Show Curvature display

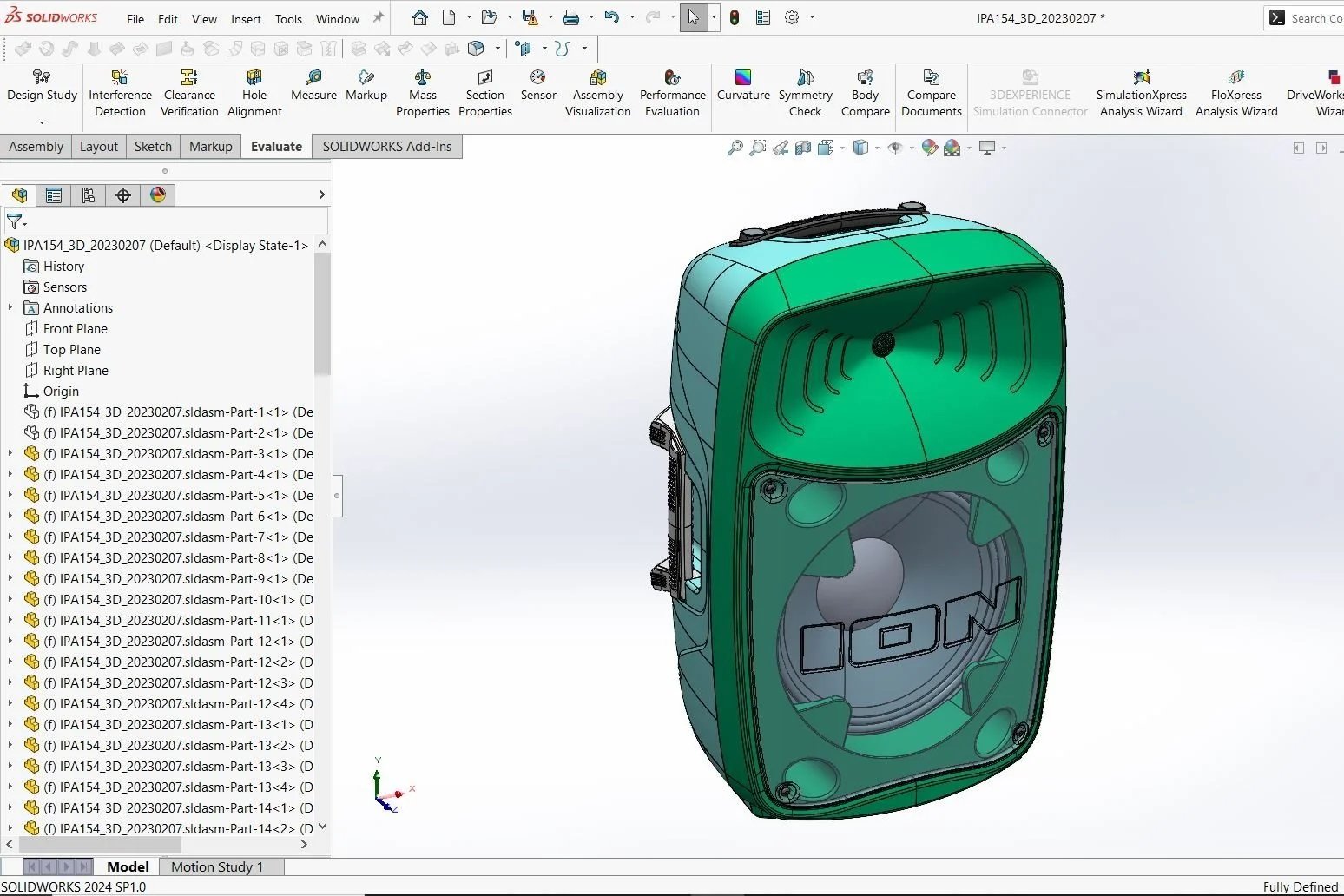pos(743,86)
